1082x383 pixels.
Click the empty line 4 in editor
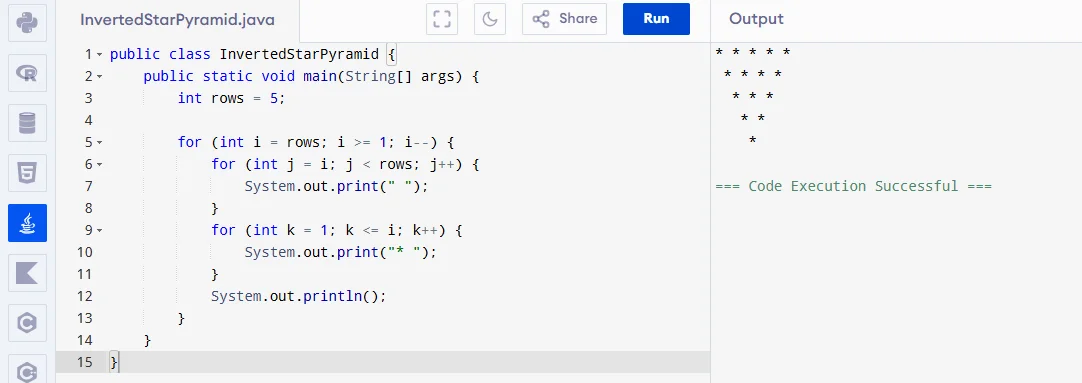click(x=409, y=120)
